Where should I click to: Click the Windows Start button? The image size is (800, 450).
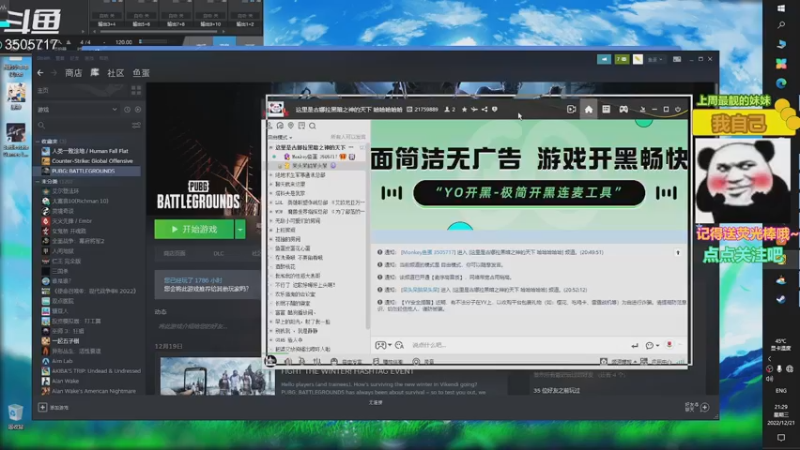coord(781,8)
